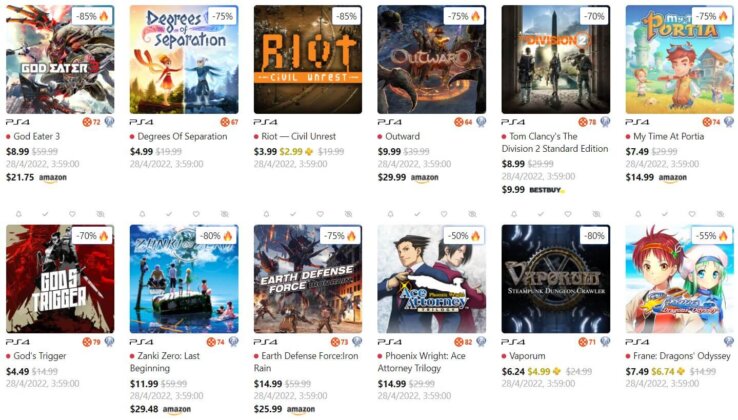Screen dimensions: 738x420
Task: Toggle the checkmark above Phoenix Wright
Action: 417,214
